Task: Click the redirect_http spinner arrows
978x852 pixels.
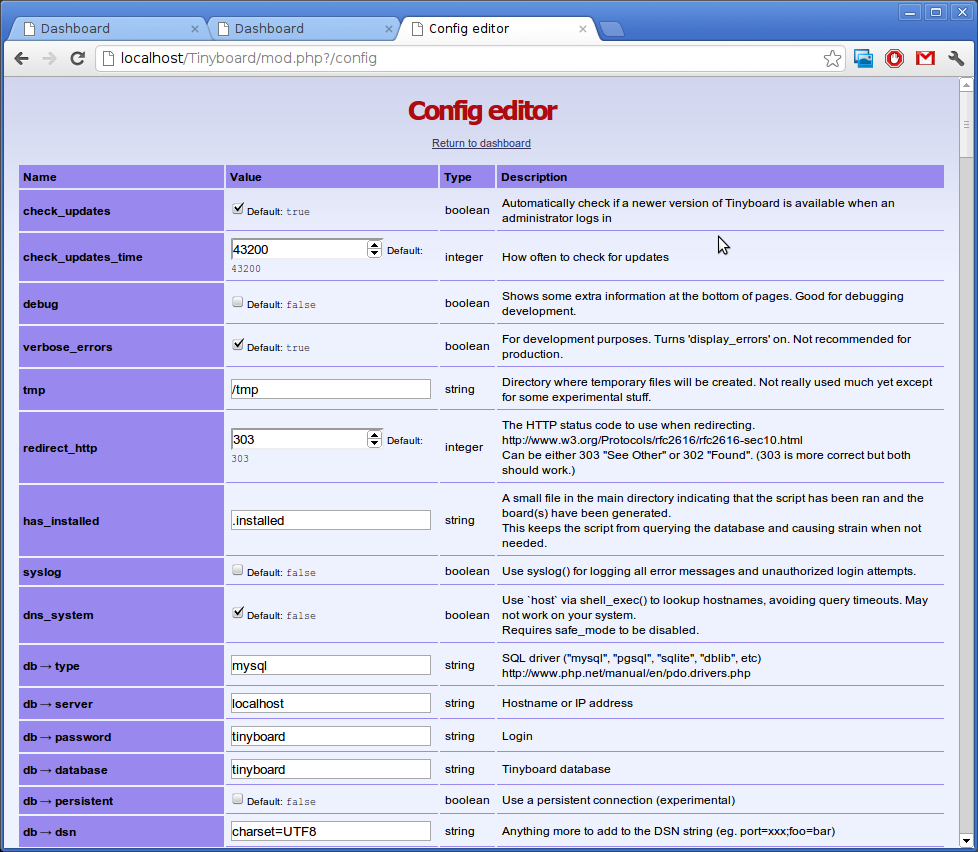Action: [x=375, y=439]
